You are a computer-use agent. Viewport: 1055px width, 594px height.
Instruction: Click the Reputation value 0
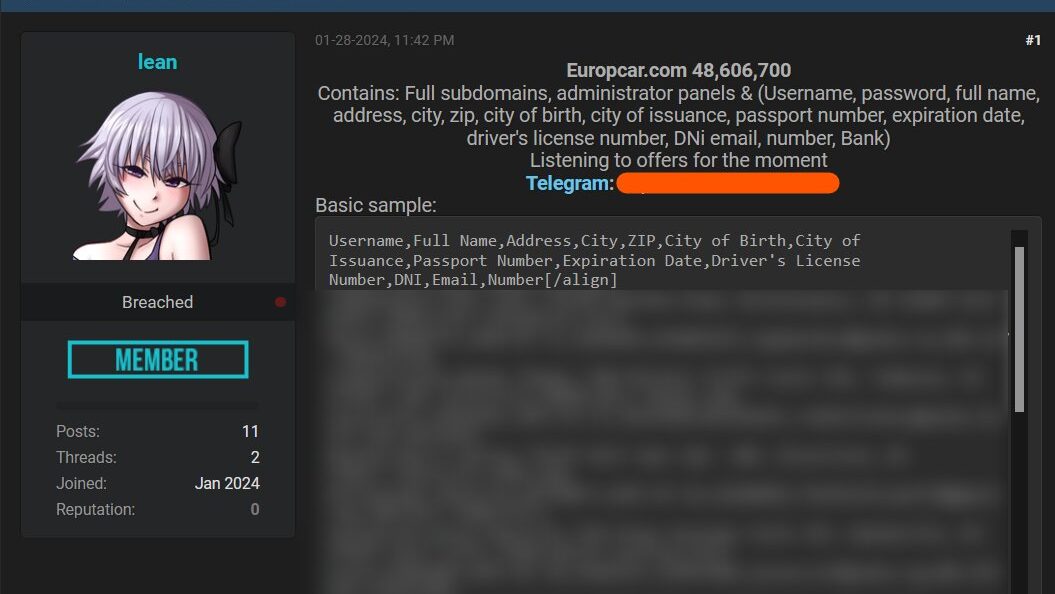(255, 509)
